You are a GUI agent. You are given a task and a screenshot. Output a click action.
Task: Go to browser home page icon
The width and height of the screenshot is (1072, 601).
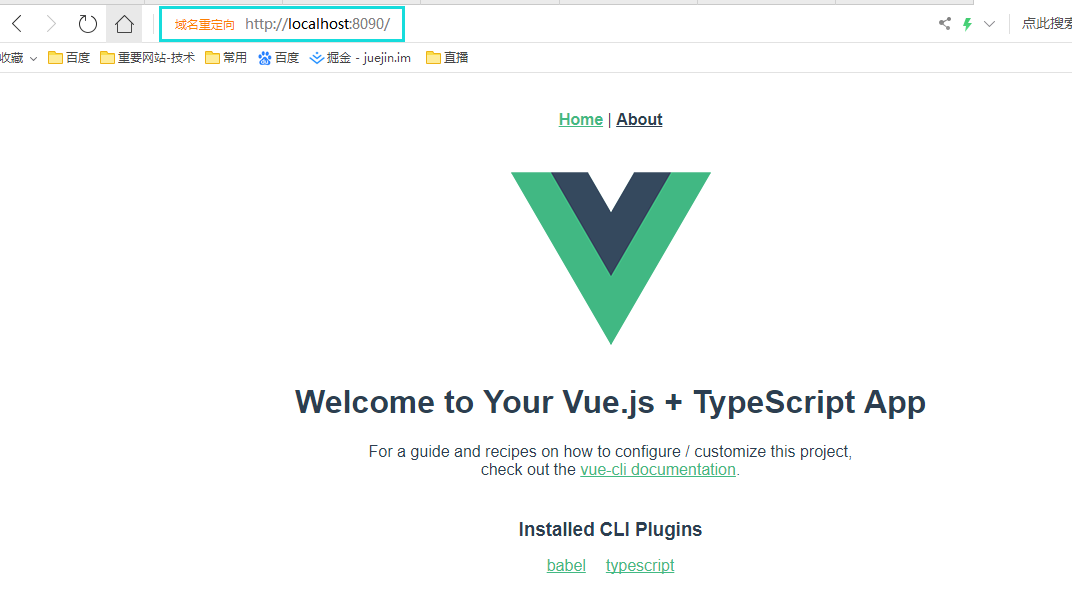[x=124, y=24]
